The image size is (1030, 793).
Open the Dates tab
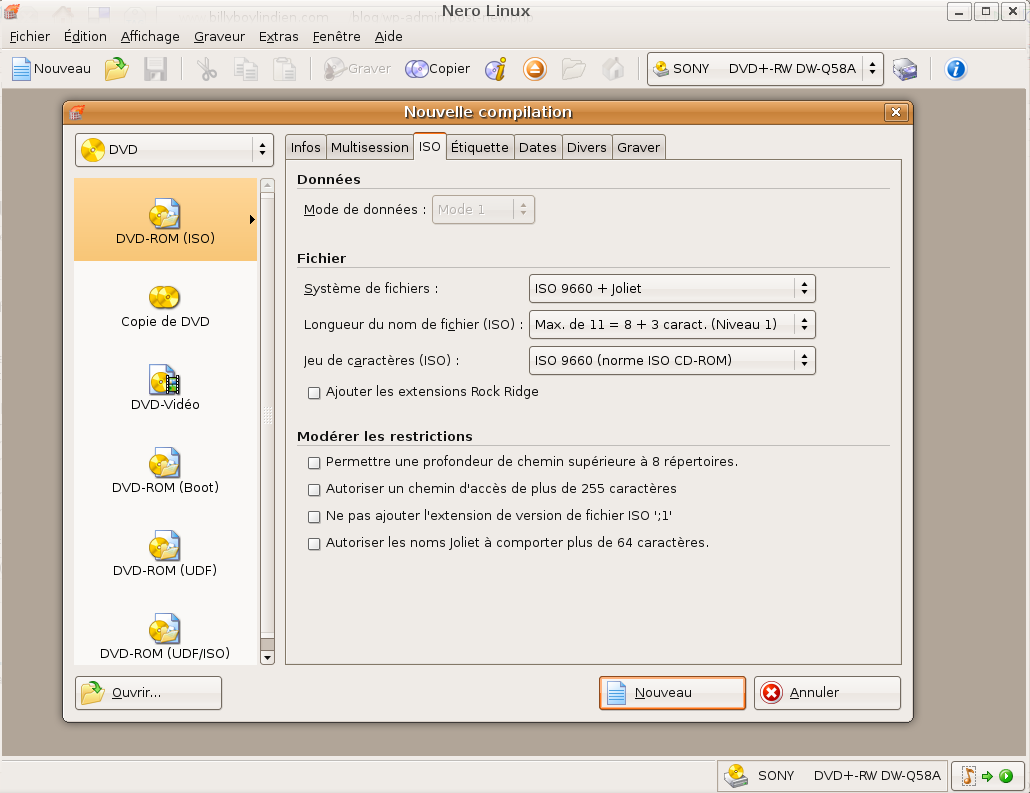point(537,148)
